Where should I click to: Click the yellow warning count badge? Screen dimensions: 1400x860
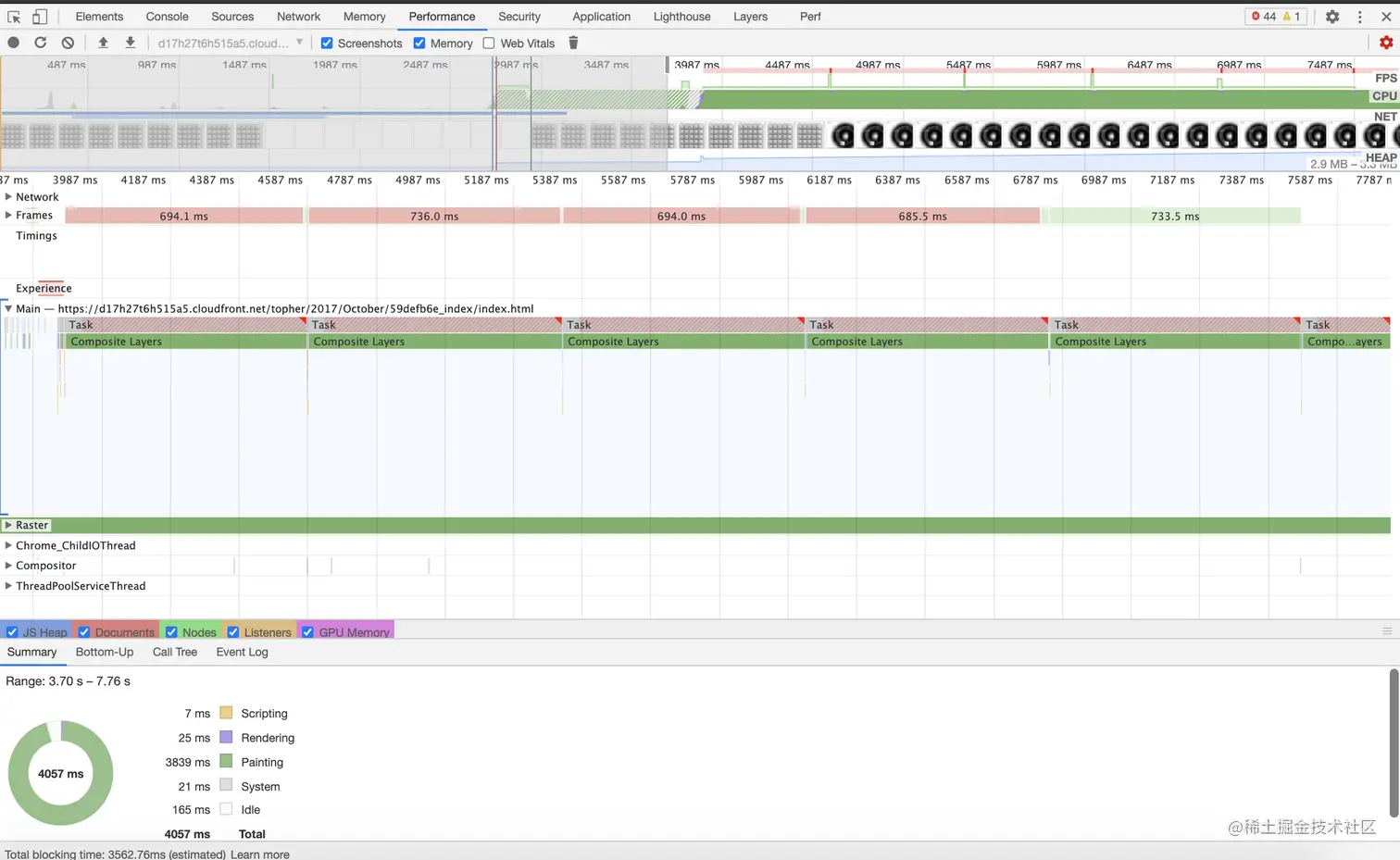pyautogui.click(x=1292, y=17)
